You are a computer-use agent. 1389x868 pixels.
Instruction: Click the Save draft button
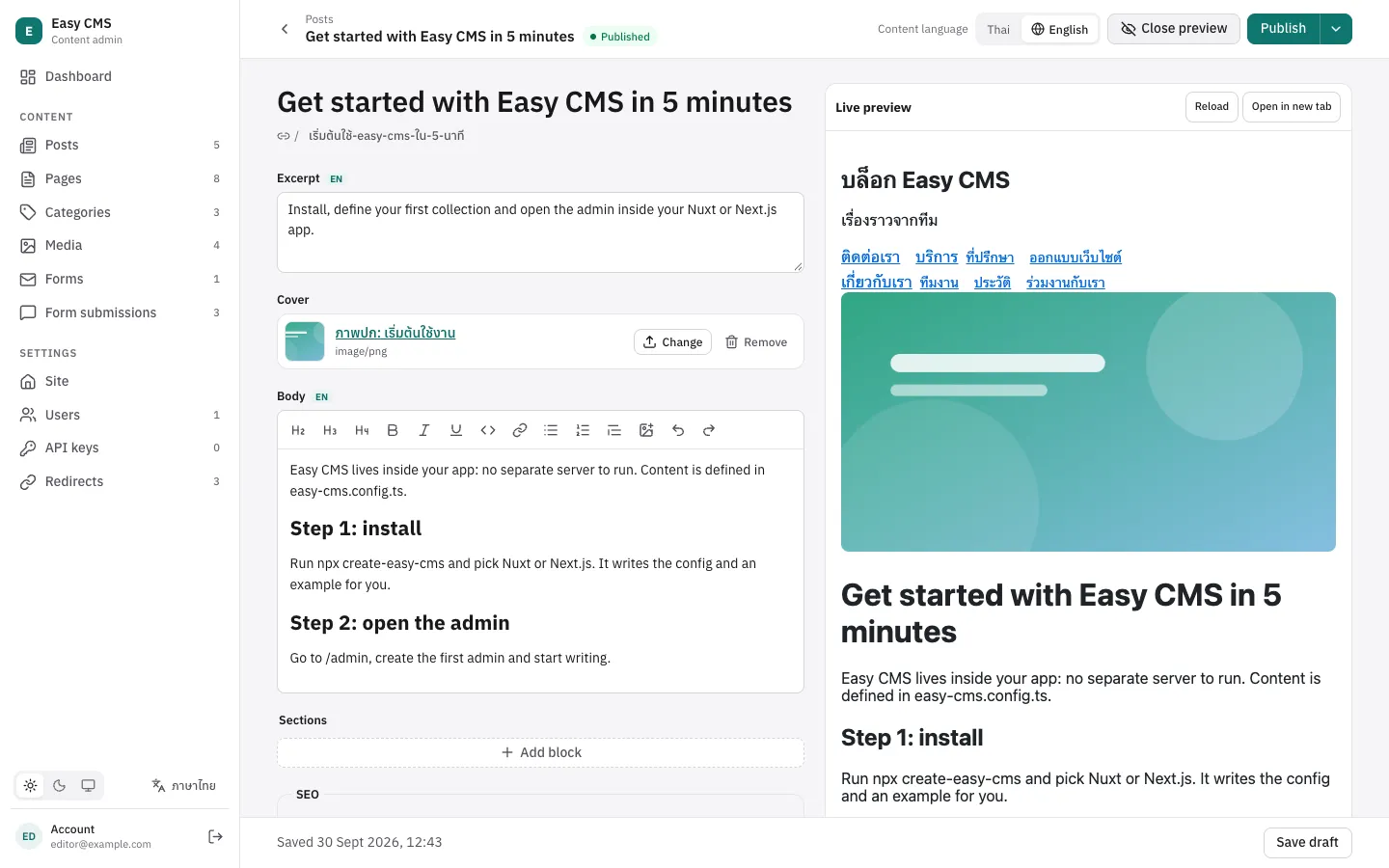pos(1307,842)
